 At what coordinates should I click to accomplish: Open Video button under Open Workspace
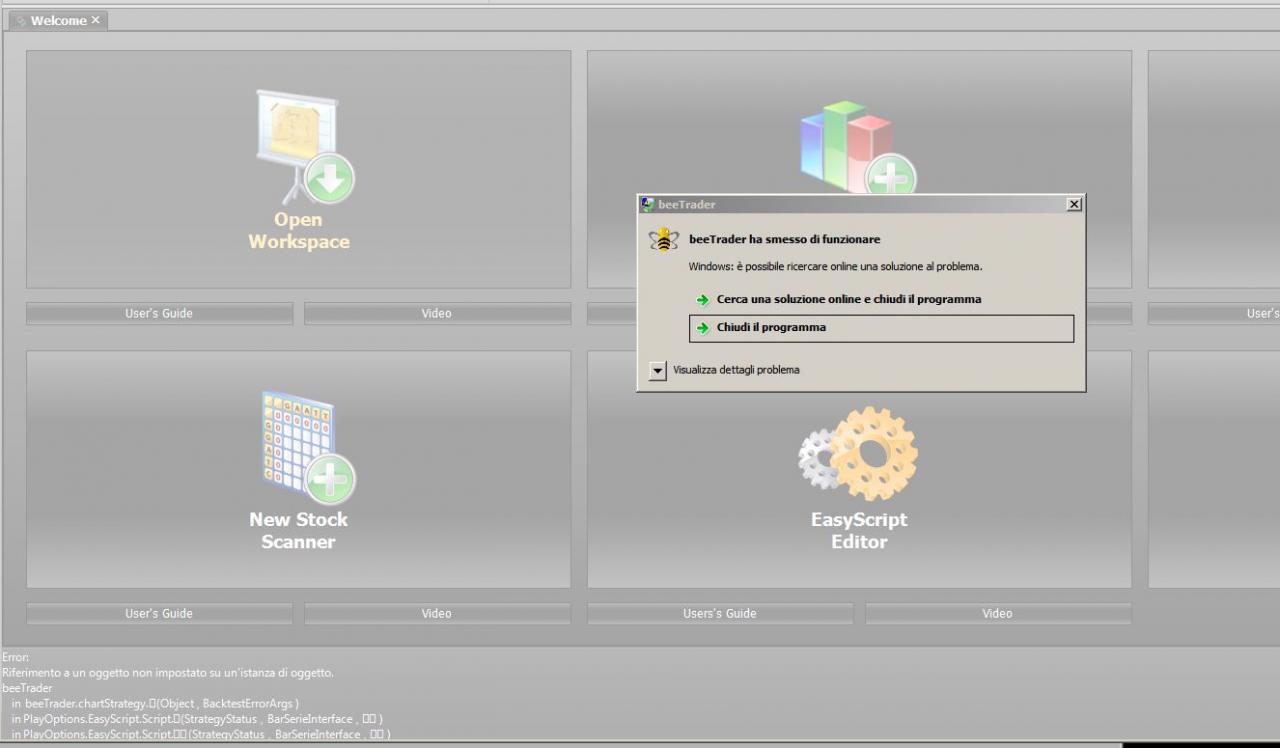[x=437, y=313]
